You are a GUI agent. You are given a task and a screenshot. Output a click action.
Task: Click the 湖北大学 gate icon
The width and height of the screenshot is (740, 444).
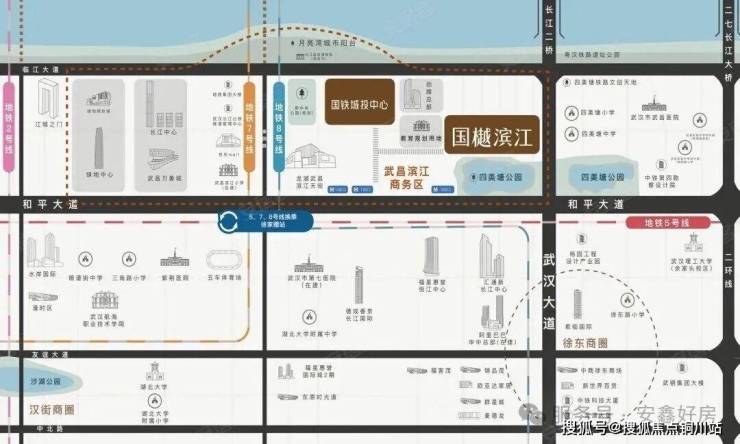(154, 371)
